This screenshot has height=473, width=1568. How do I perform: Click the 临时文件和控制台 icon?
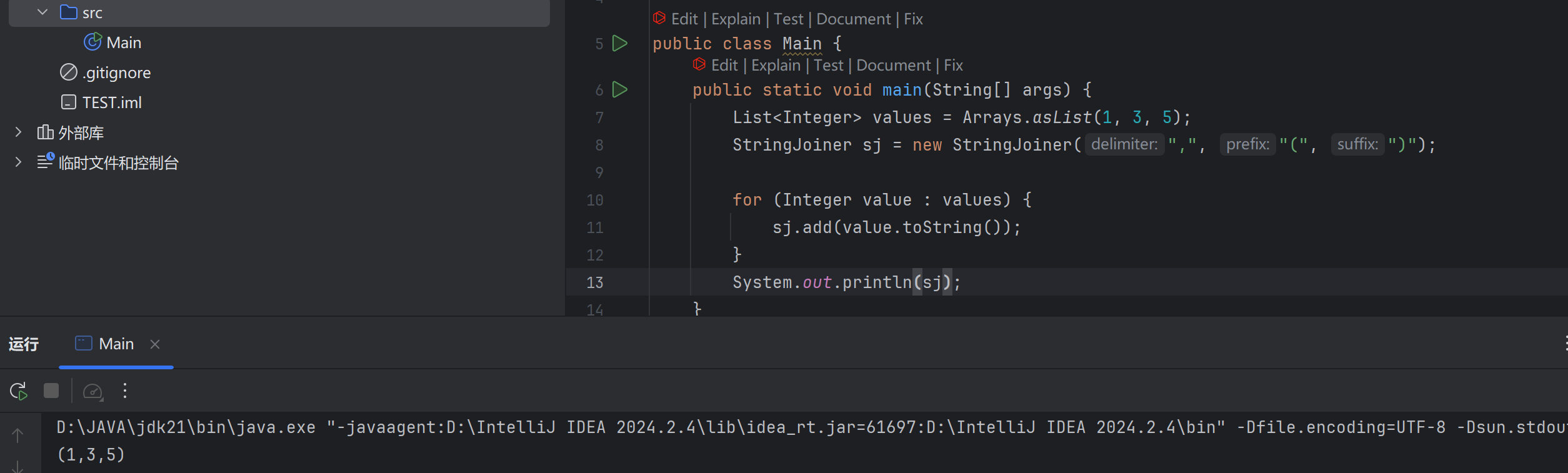tap(46, 162)
